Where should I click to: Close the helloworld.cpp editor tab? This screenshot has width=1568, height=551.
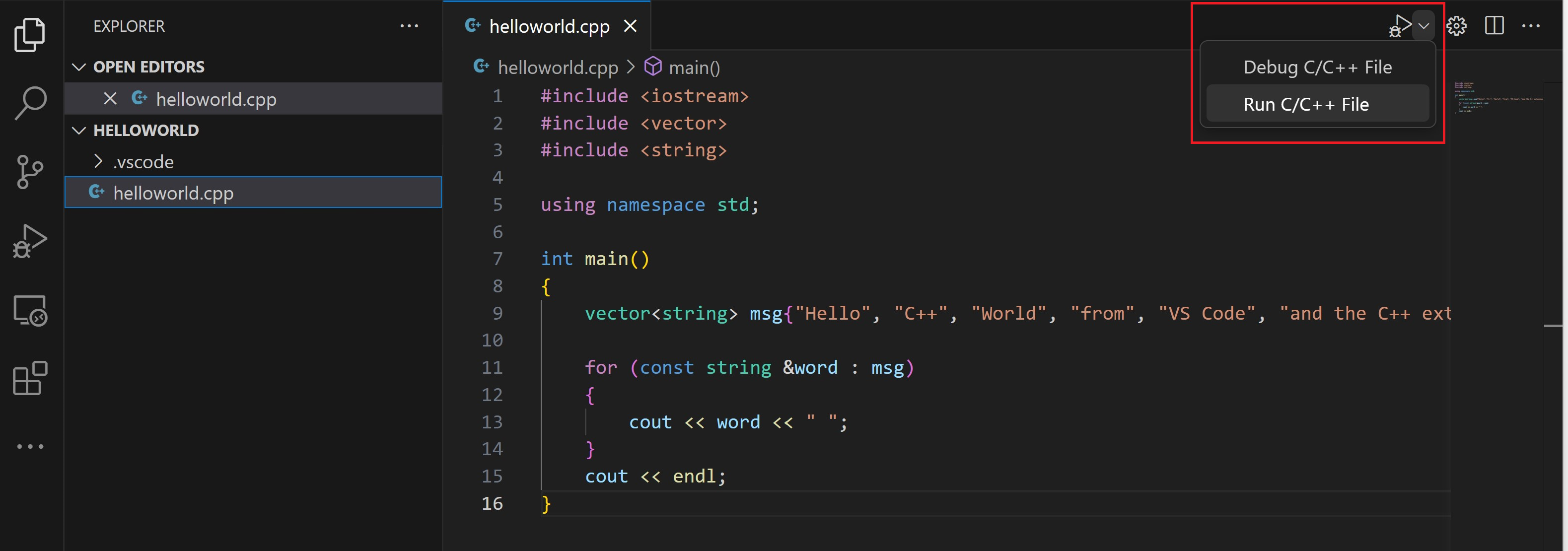632,27
